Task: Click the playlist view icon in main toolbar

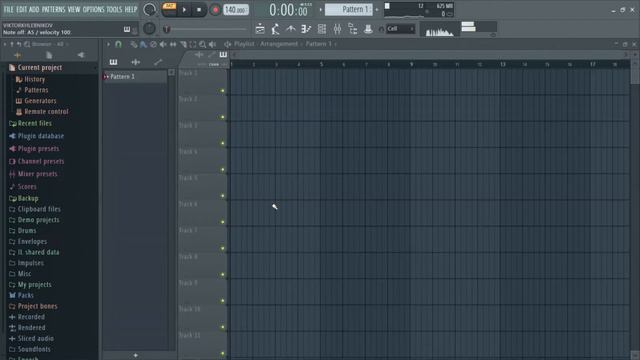Action: click(x=260, y=29)
